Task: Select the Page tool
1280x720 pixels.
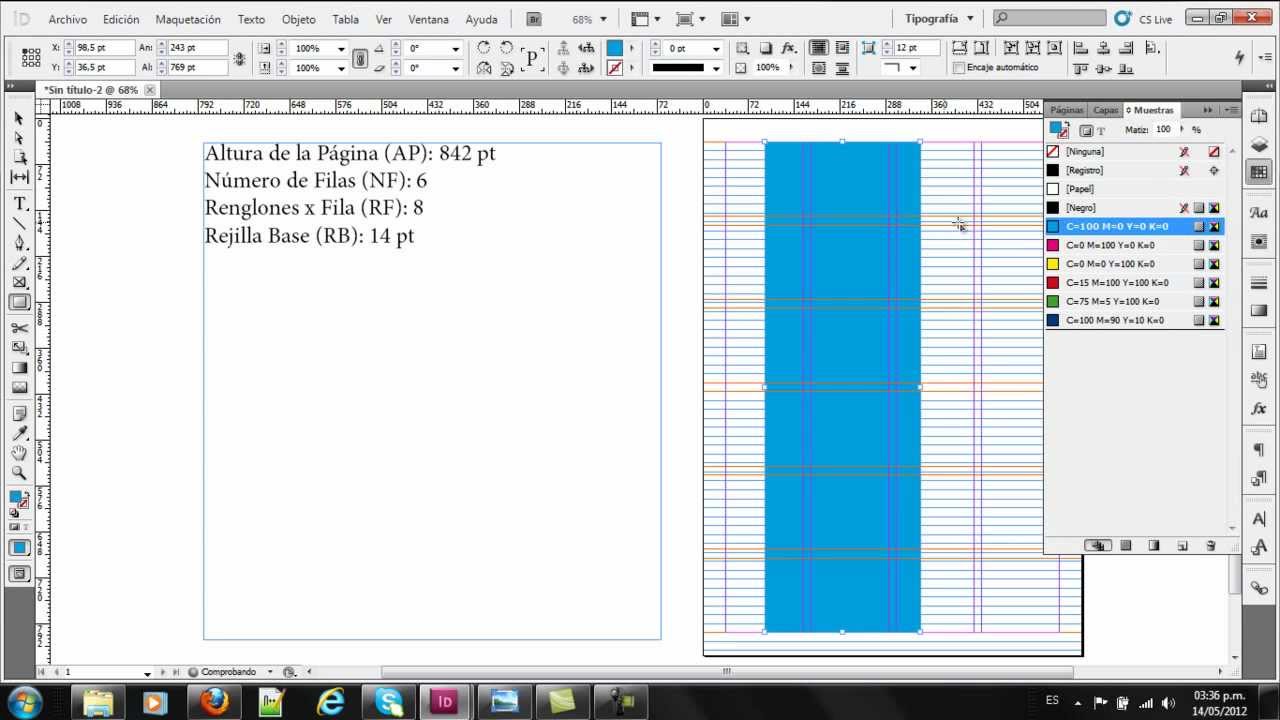Action: (x=19, y=158)
